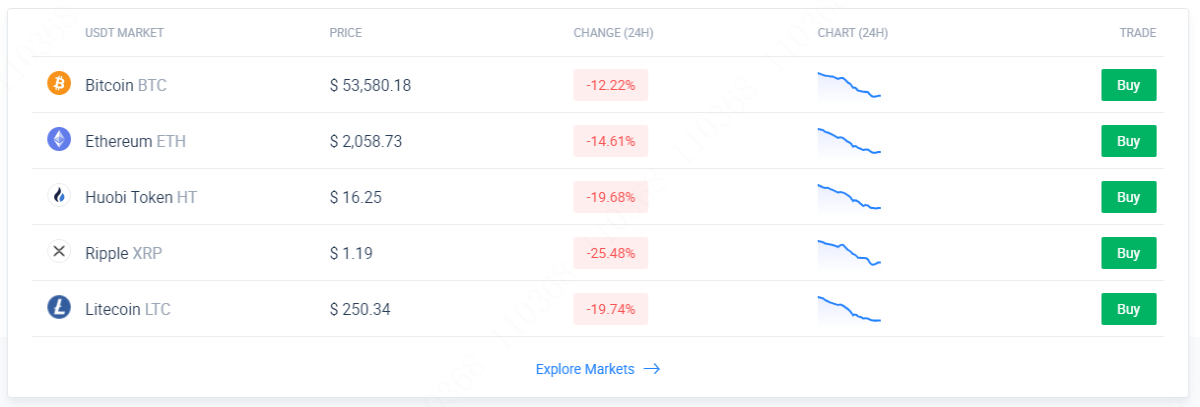Screen dimensions: 1200x407
Task: Click the Ripple -25.48% change badge
Action: tap(611, 253)
